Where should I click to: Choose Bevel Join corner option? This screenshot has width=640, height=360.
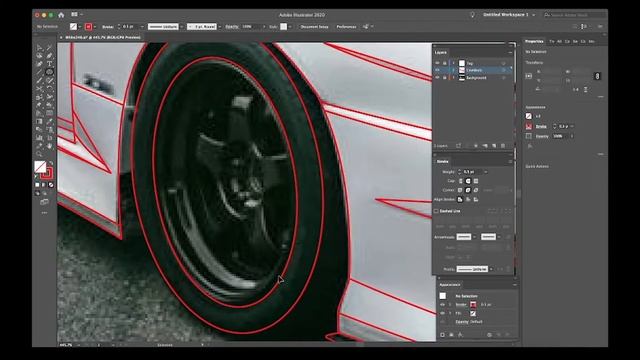pos(476,190)
